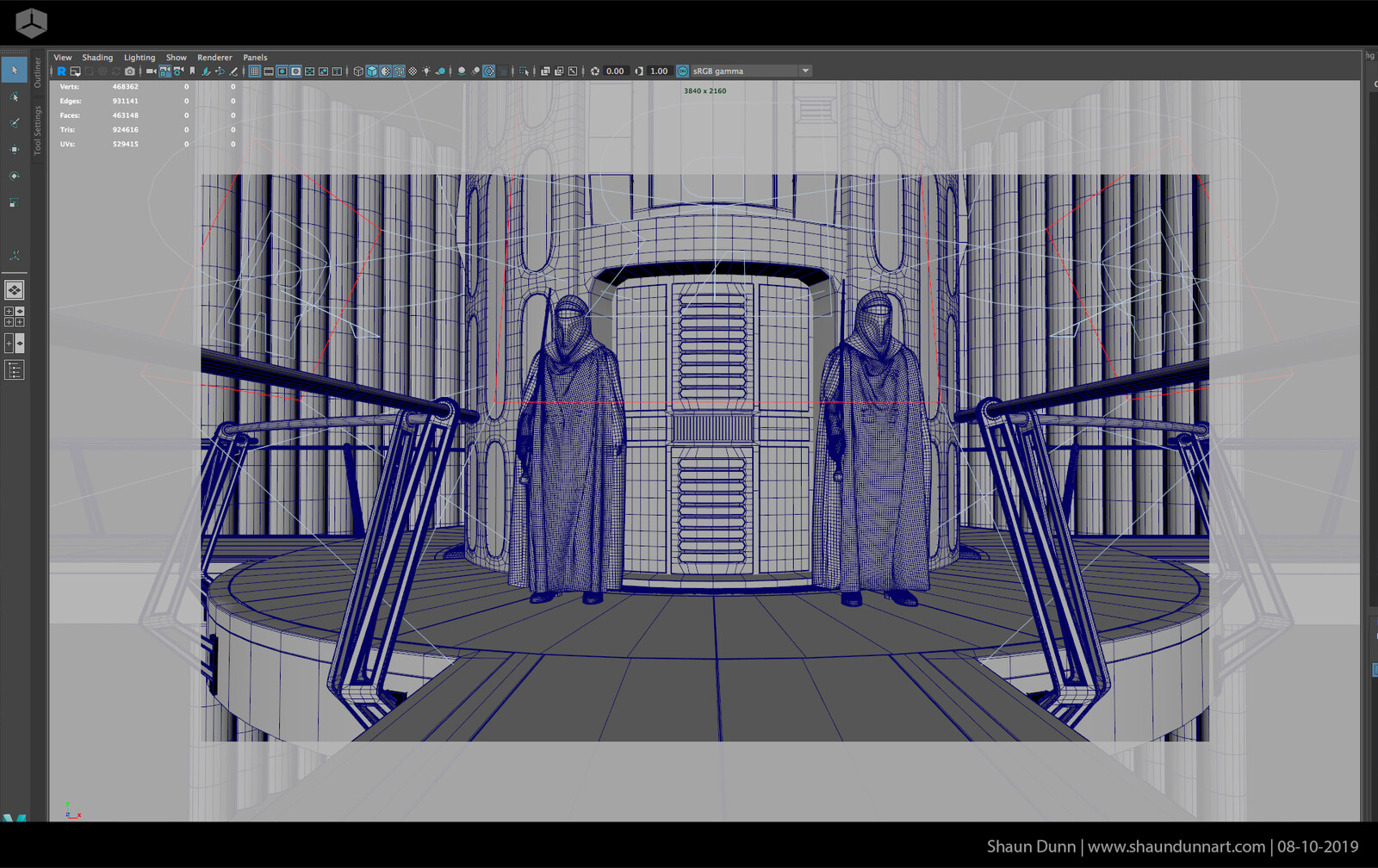The height and width of the screenshot is (868, 1378).
Task: Click the Faces count 463148
Action: click(x=125, y=115)
